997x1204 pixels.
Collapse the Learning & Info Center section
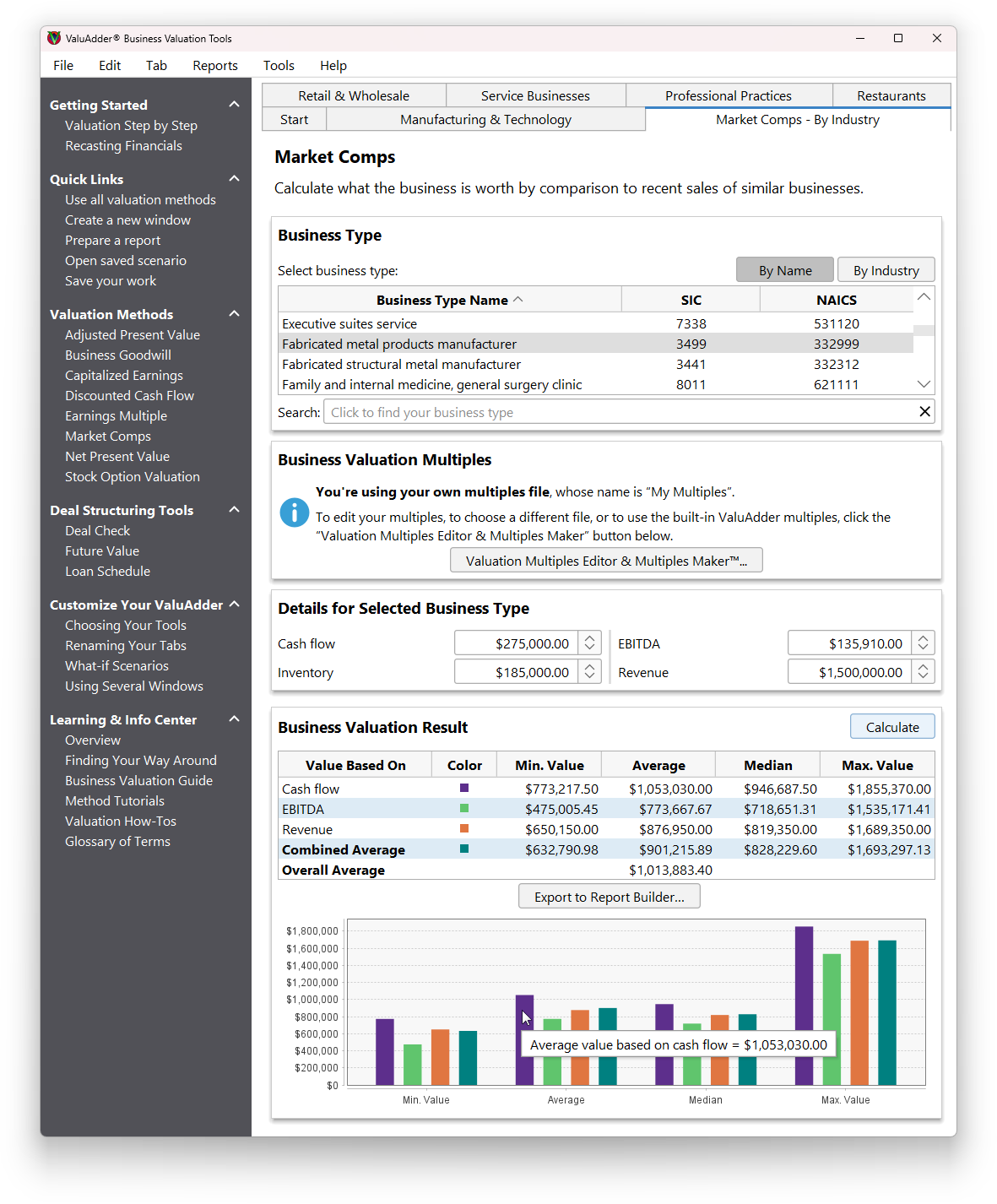[x=234, y=719]
